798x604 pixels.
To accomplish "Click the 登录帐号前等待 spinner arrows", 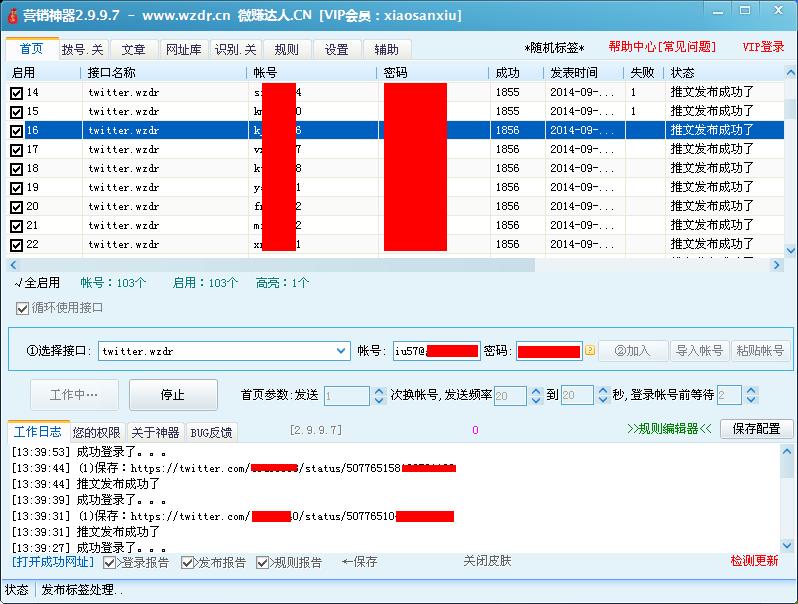I will pyautogui.click(x=751, y=396).
